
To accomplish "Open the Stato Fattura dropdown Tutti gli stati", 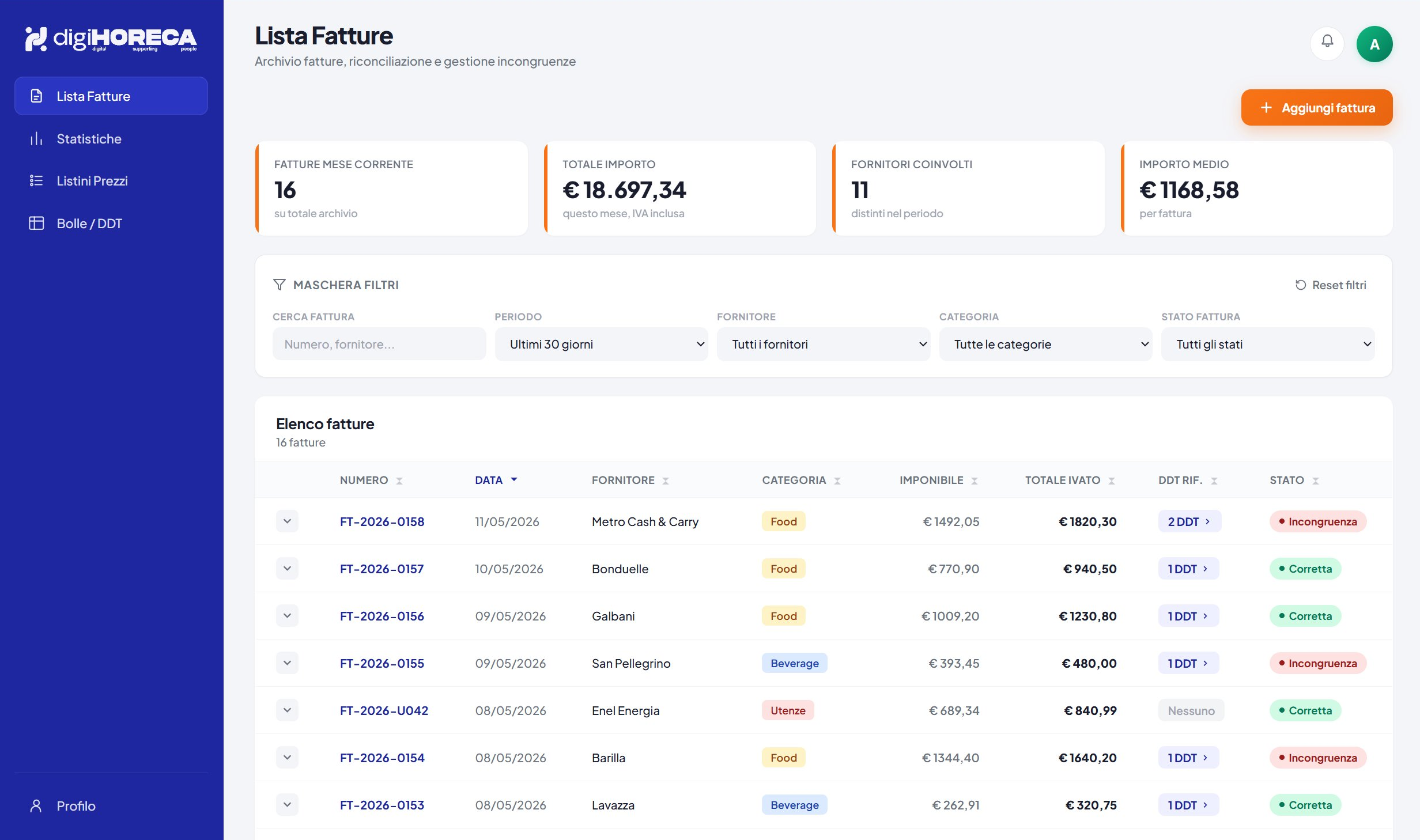I will [1268, 345].
